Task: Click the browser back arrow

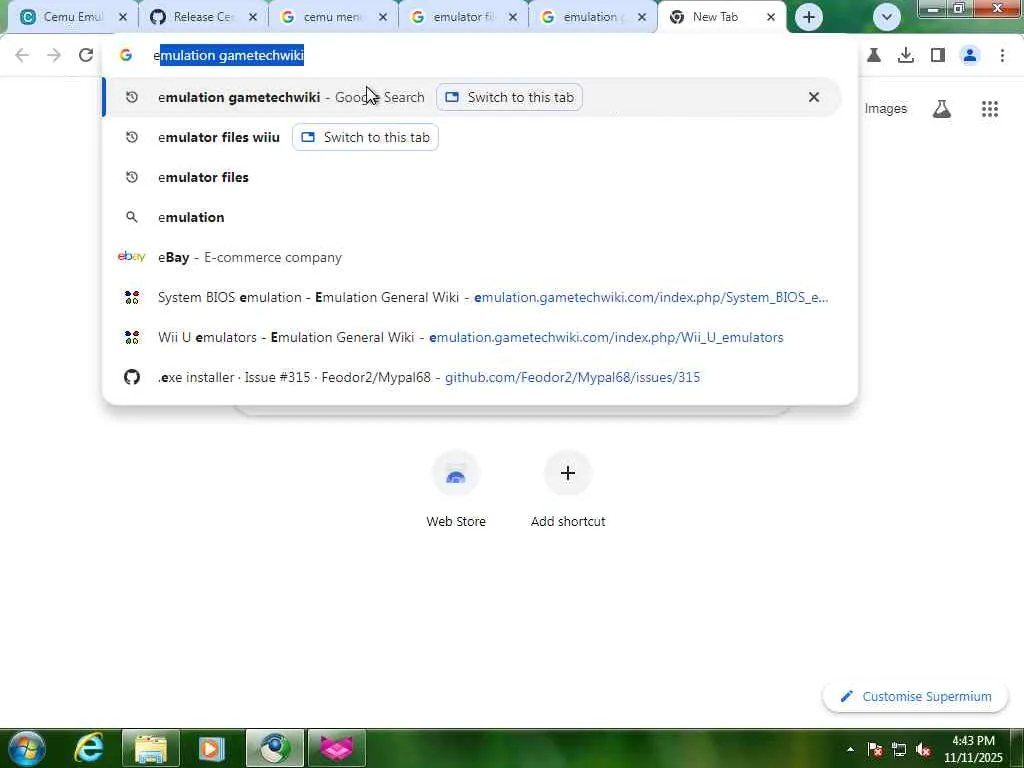Action: click(22, 56)
